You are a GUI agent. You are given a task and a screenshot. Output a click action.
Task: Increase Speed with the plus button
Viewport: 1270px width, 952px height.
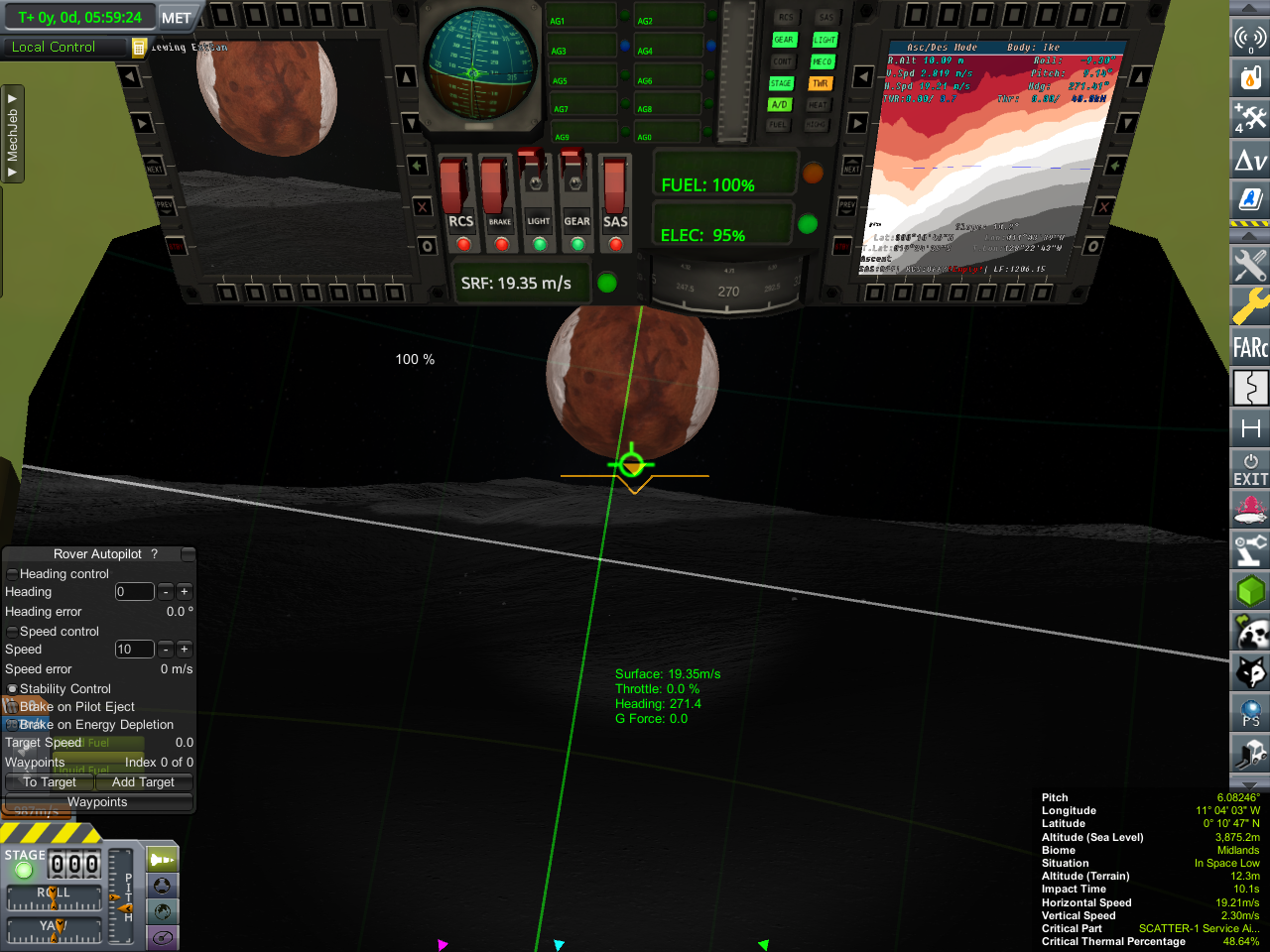click(184, 650)
